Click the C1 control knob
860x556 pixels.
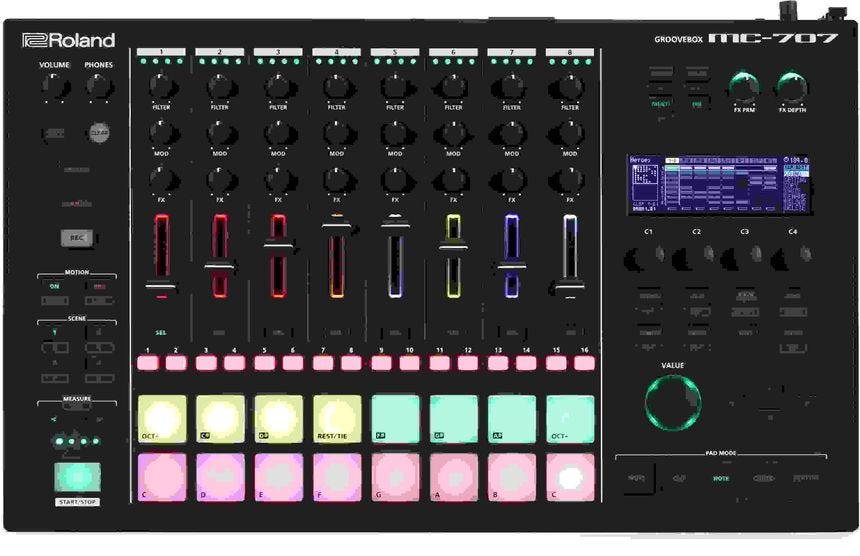[x=646, y=257]
